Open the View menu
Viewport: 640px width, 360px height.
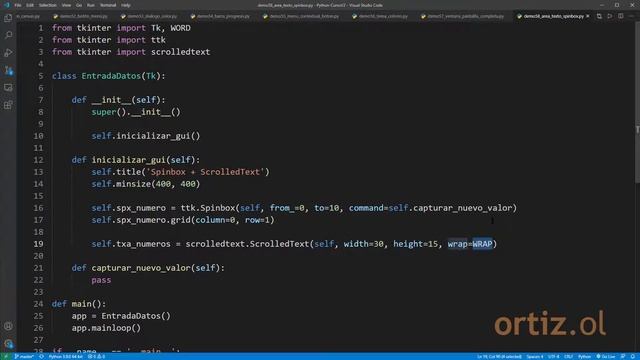[x=66, y=5]
